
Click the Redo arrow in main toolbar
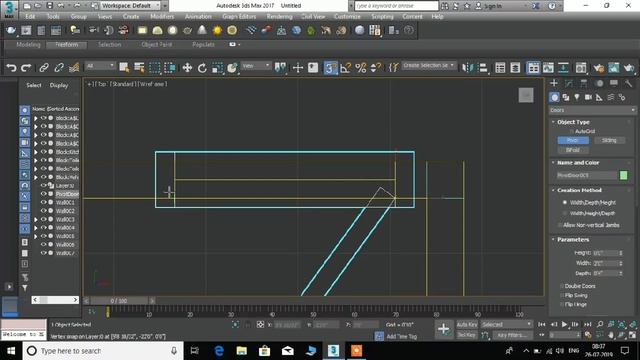pyautogui.click(x=26, y=68)
